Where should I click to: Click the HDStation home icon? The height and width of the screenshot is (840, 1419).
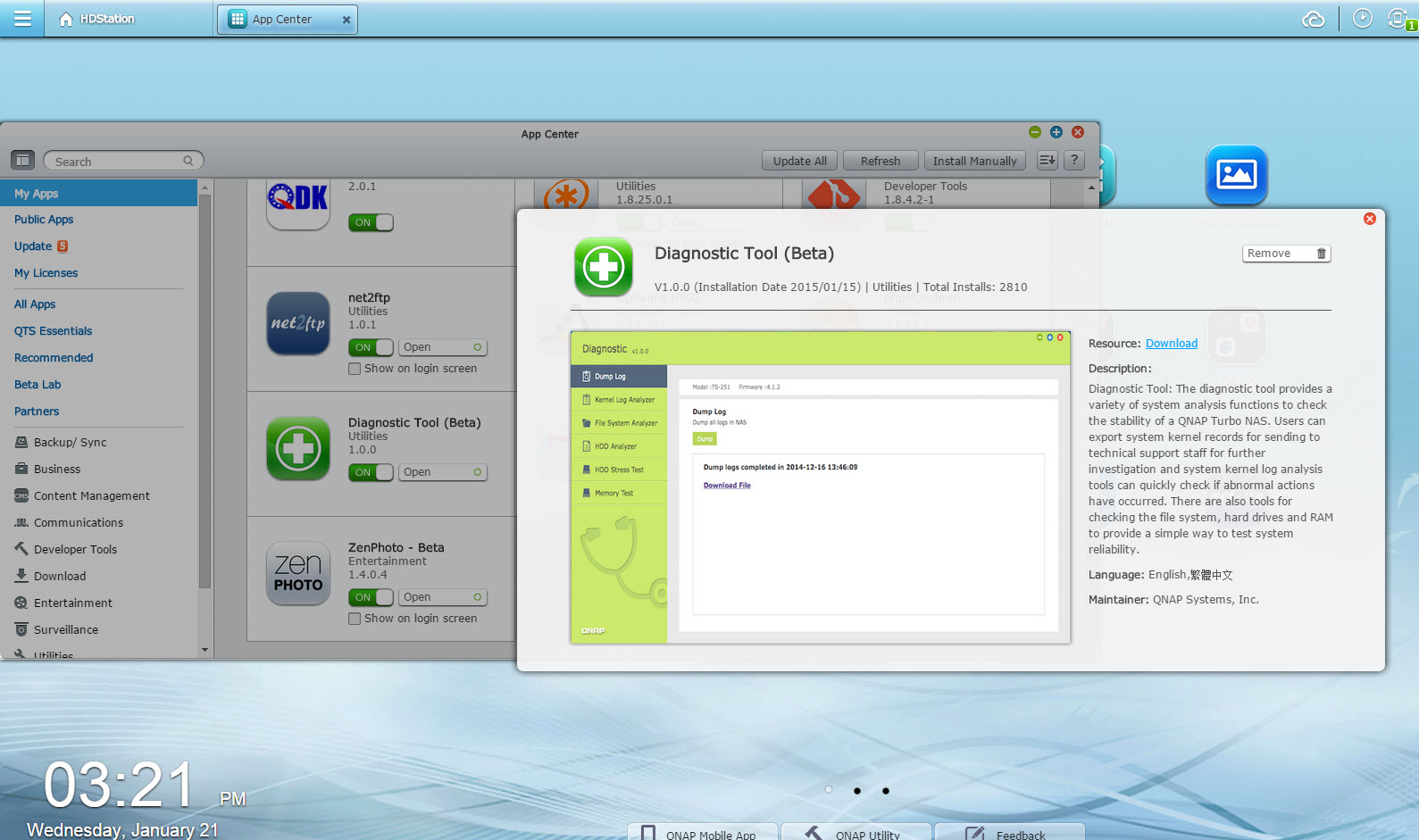pyautogui.click(x=65, y=19)
